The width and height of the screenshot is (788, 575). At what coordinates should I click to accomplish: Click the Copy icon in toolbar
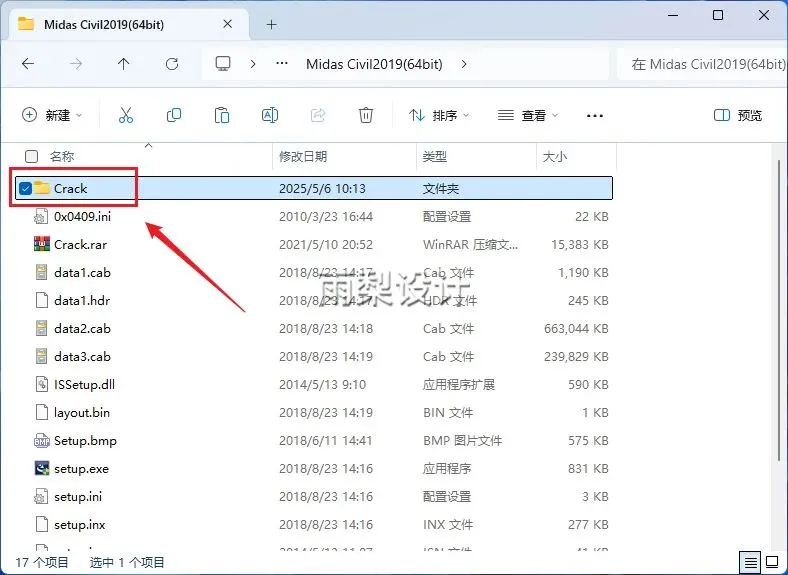[x=174, y=116]
